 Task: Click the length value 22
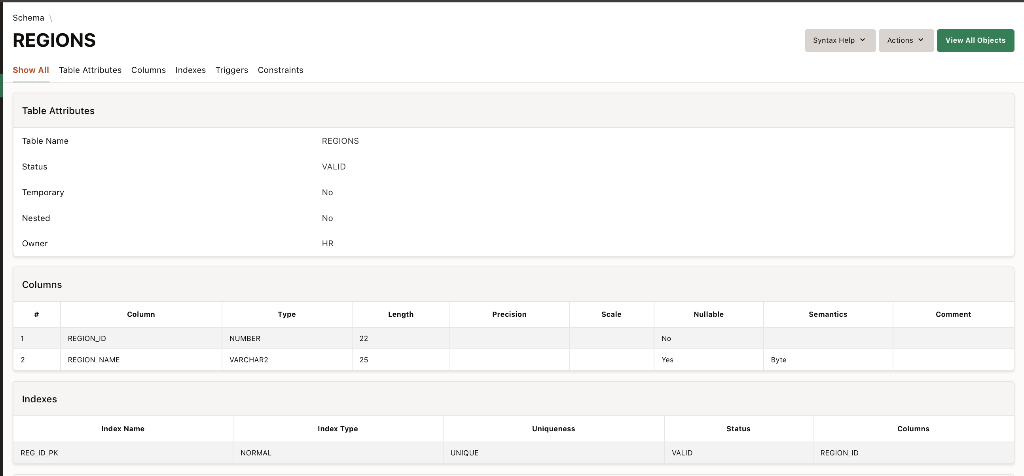tap(364, 339)
